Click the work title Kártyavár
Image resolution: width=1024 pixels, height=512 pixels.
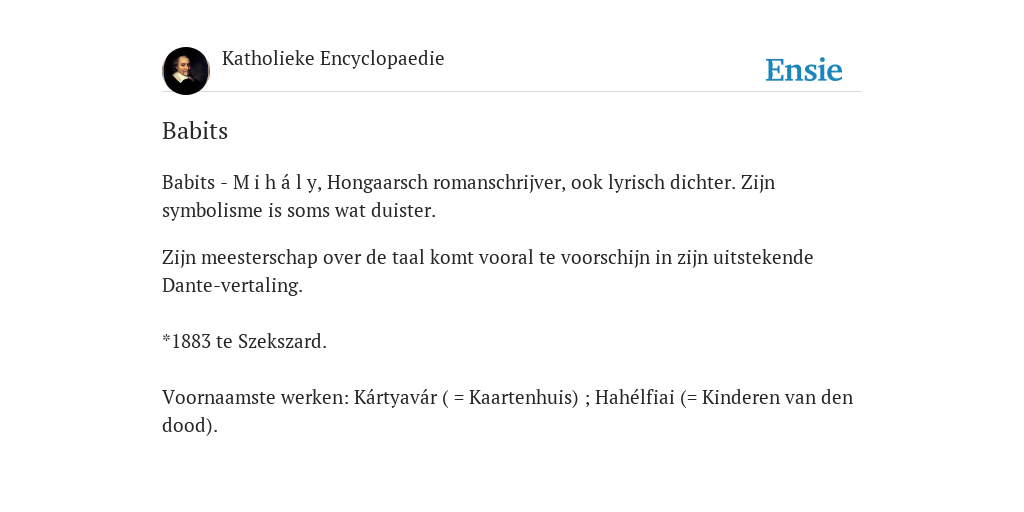tap(395, 397)
